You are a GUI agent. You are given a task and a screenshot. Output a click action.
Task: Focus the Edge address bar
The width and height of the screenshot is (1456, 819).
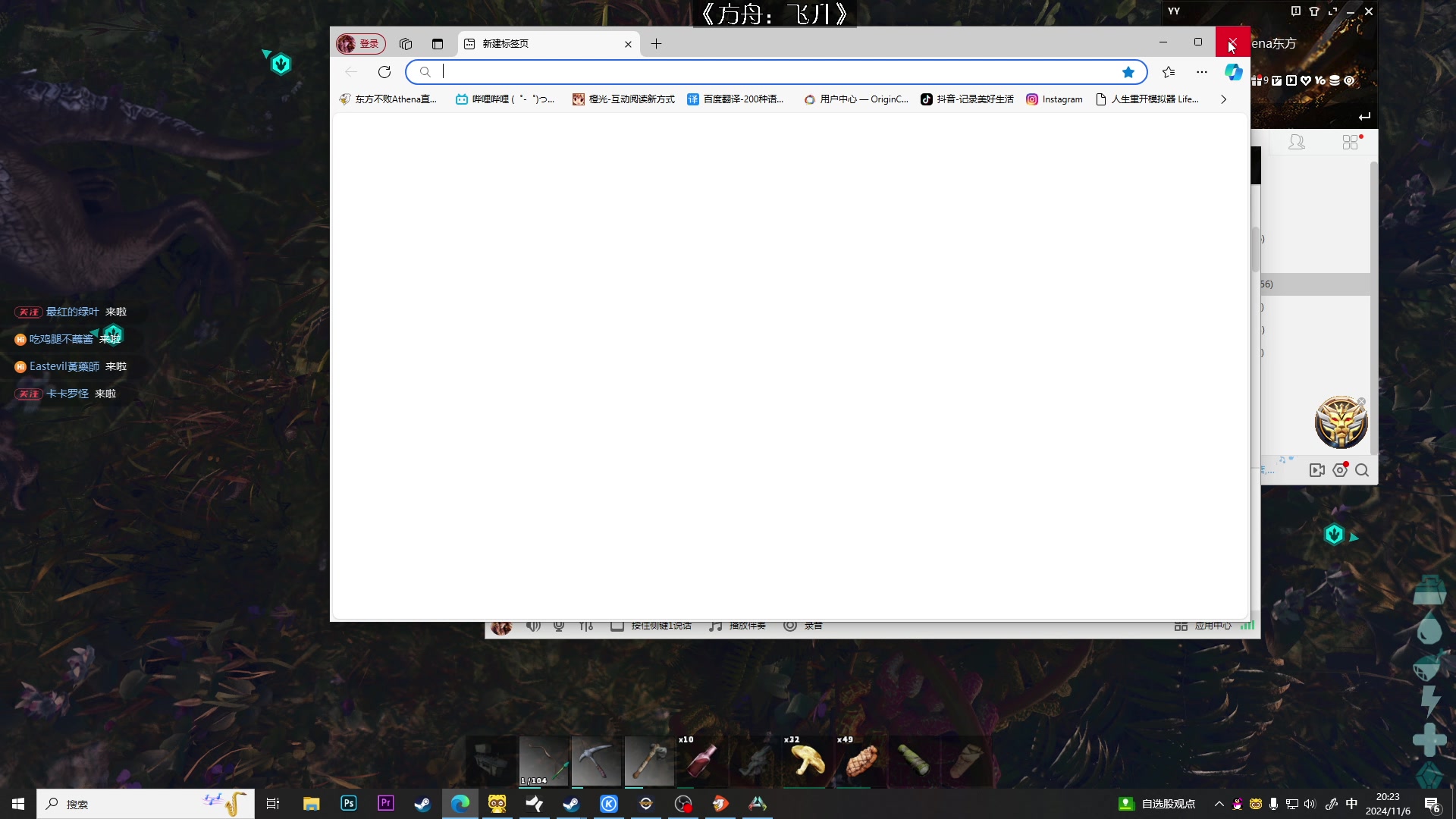pos(777,72)
